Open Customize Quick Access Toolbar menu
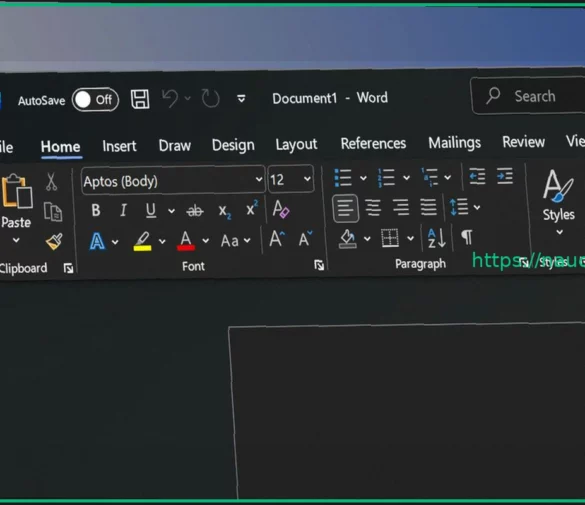Image resolution: width=585 pixels, height=505 pixels. (x=241, y=98)
